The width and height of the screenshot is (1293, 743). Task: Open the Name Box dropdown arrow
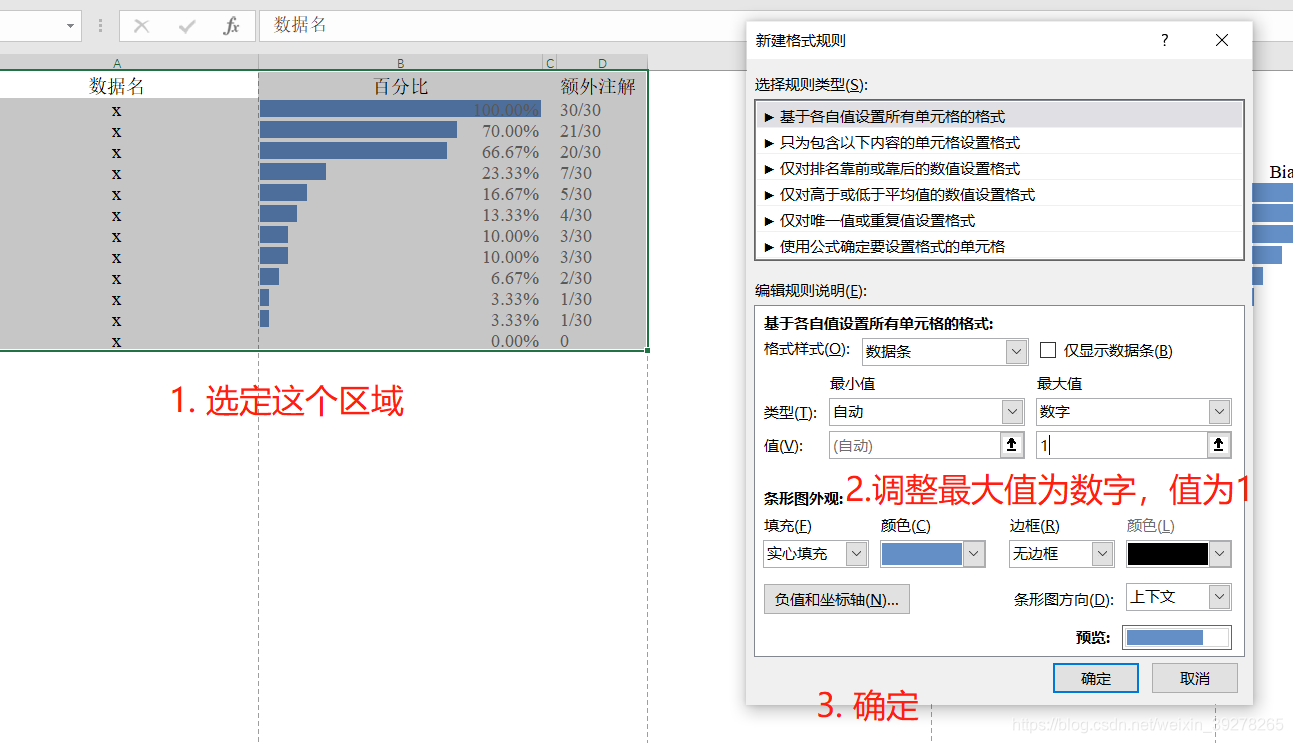[x=69, y=25]
